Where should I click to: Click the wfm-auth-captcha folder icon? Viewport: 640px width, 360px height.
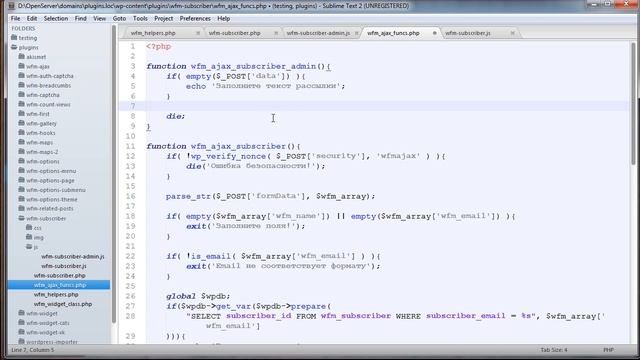[22, 76]
